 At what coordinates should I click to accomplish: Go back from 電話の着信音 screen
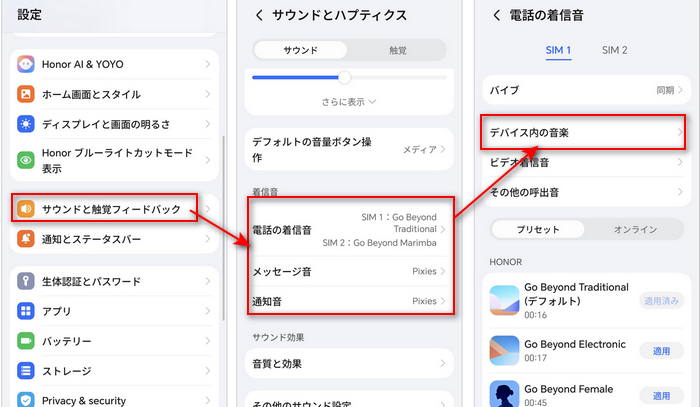(496, 15)
